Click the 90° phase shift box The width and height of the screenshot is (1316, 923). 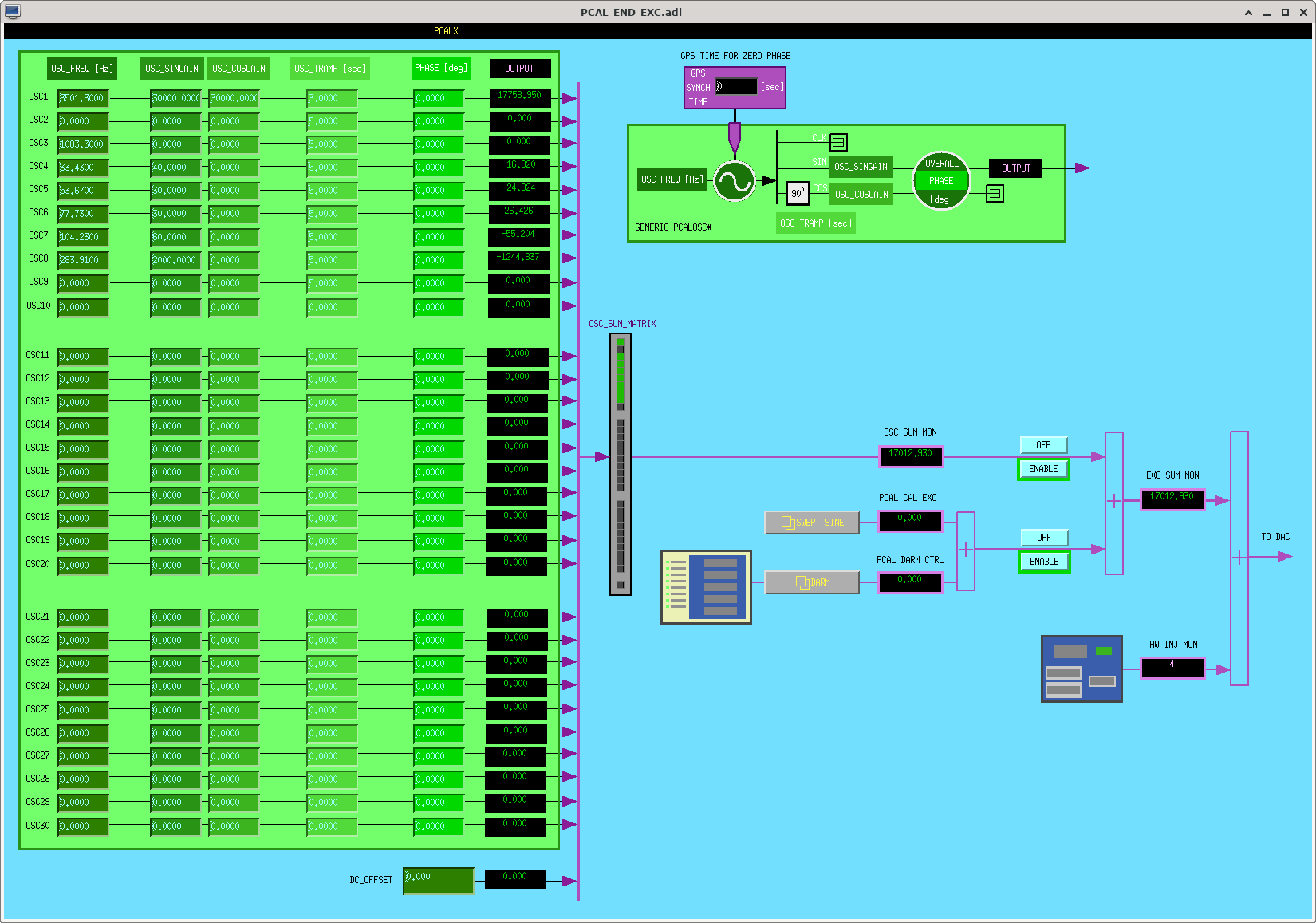(798, 193)
